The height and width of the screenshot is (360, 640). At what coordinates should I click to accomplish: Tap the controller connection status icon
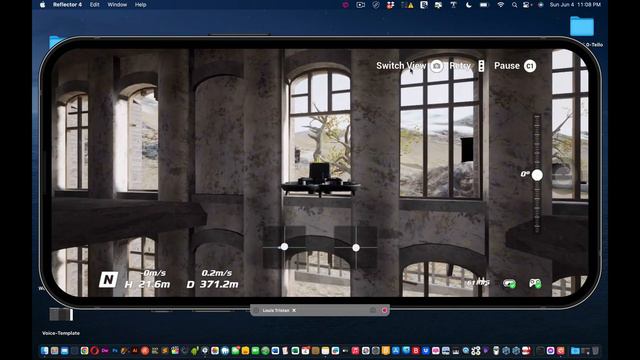pyautogui.click(x=509, y=283)
